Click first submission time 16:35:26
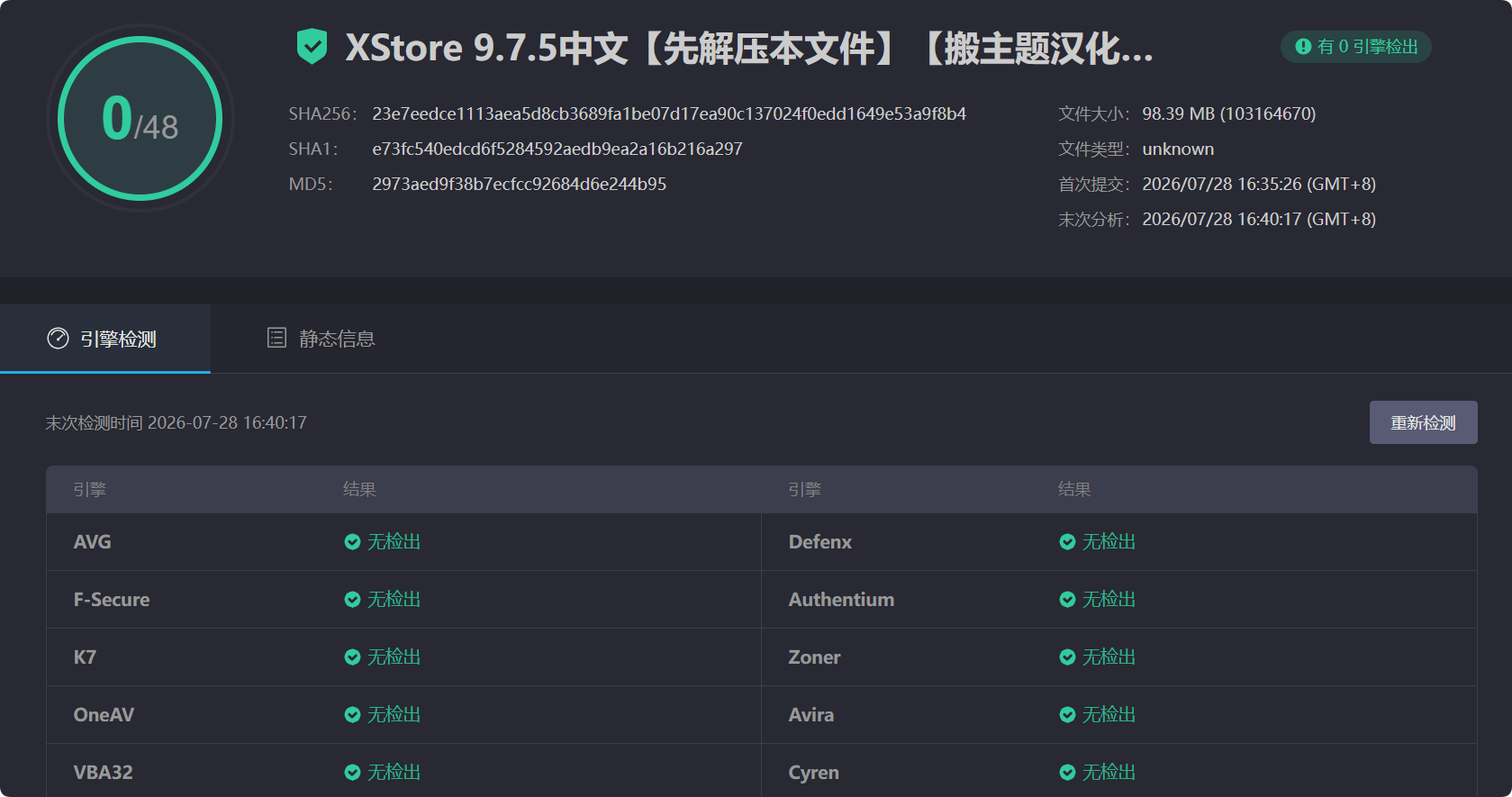The height and width of the screenshot is (797, 1512). click(1259, 185)
